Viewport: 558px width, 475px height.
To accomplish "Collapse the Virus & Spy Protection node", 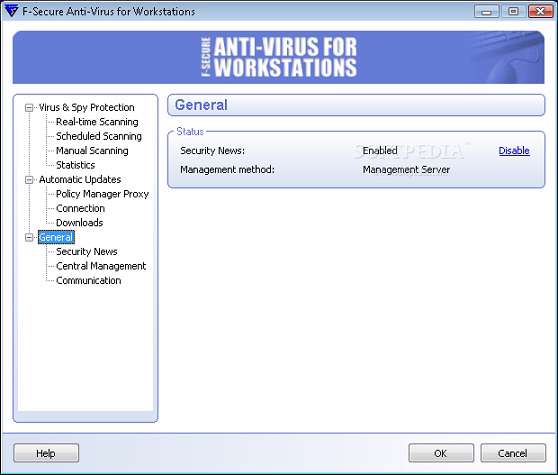I will pyautogui.click(x=29, y=107).
